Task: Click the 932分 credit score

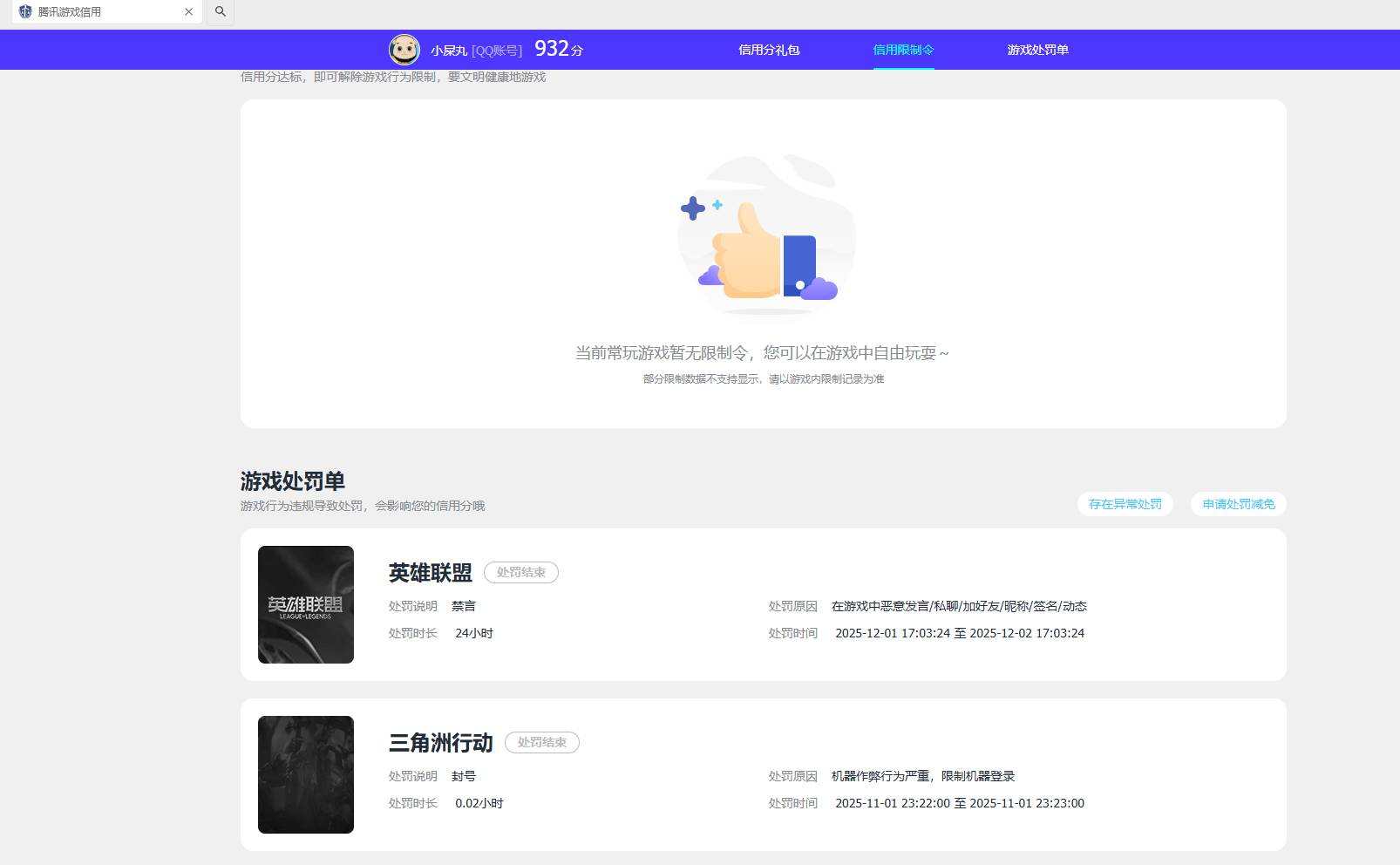Action: coord(559,49)
